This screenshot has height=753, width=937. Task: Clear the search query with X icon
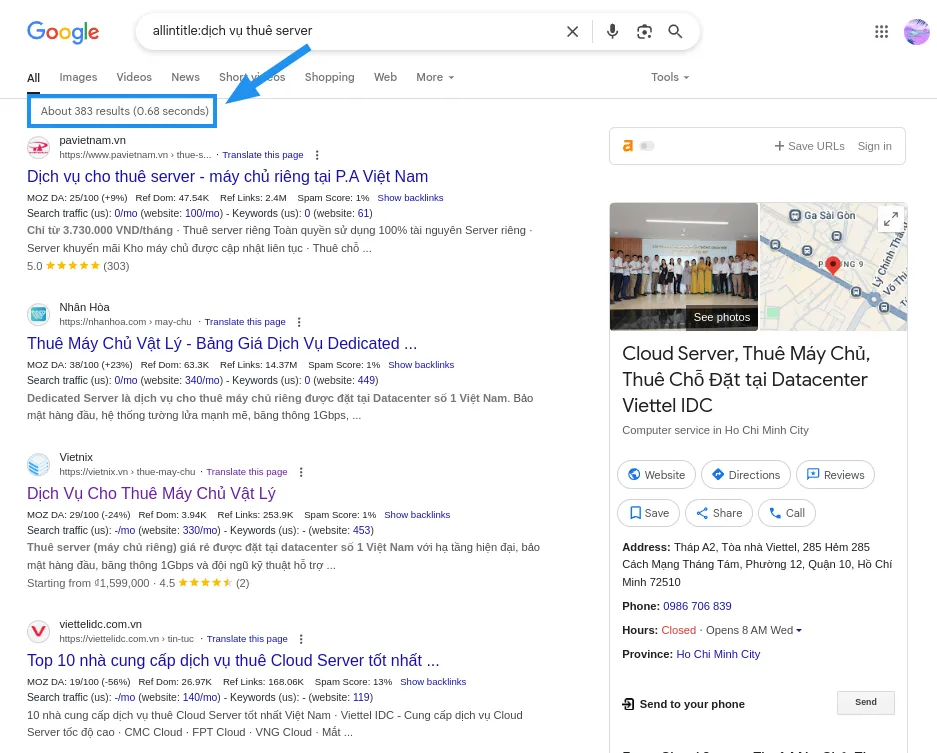point(572,32)
